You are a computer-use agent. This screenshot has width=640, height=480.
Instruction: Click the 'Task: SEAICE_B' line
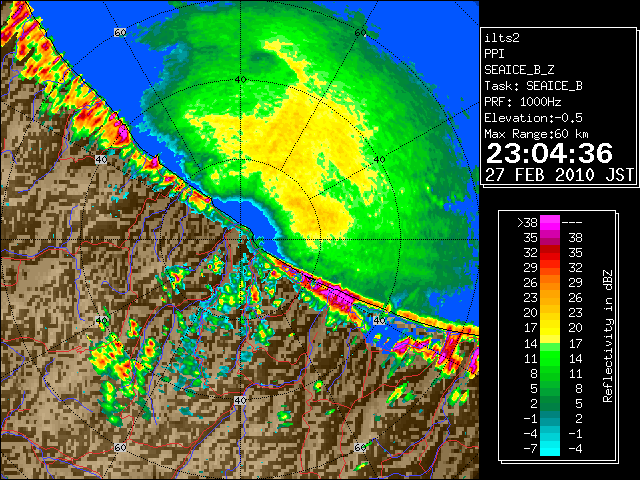coord(533,86)
